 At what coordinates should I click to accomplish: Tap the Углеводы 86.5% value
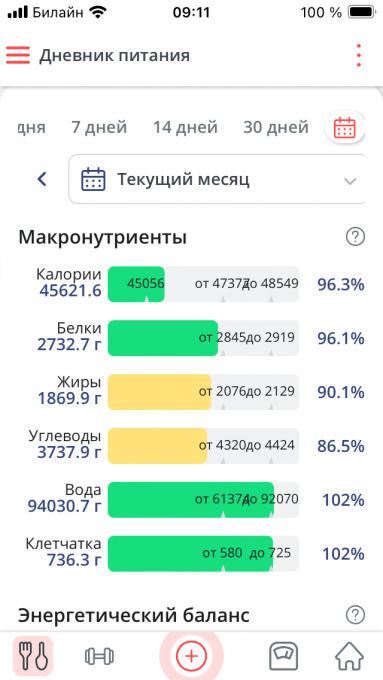(x=341, y=446)
